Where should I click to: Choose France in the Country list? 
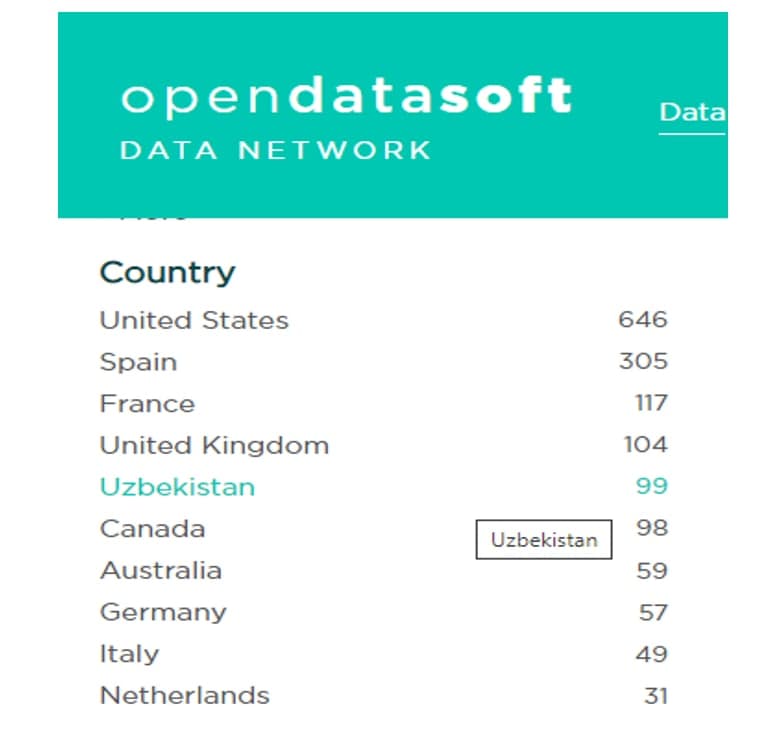(x=147, y=404)
